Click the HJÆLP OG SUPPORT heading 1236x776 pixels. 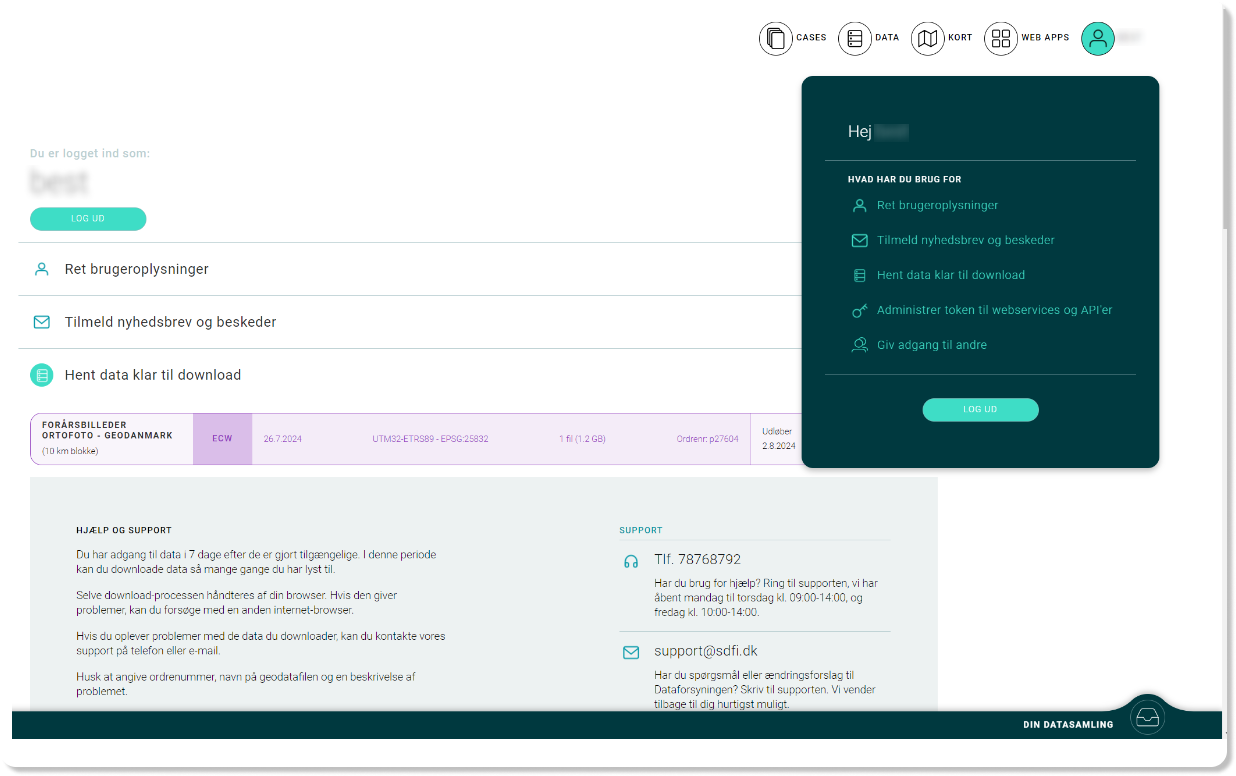click(x=124, y=530)
